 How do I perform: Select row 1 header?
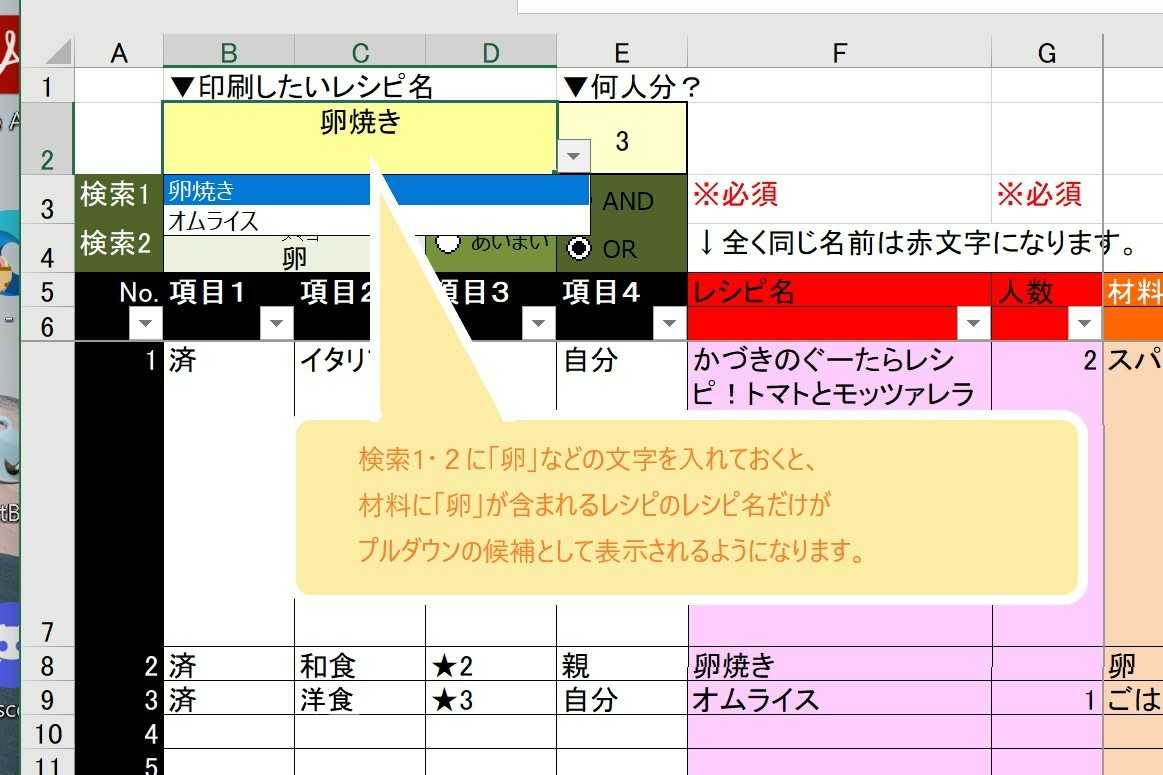[47, 86]
